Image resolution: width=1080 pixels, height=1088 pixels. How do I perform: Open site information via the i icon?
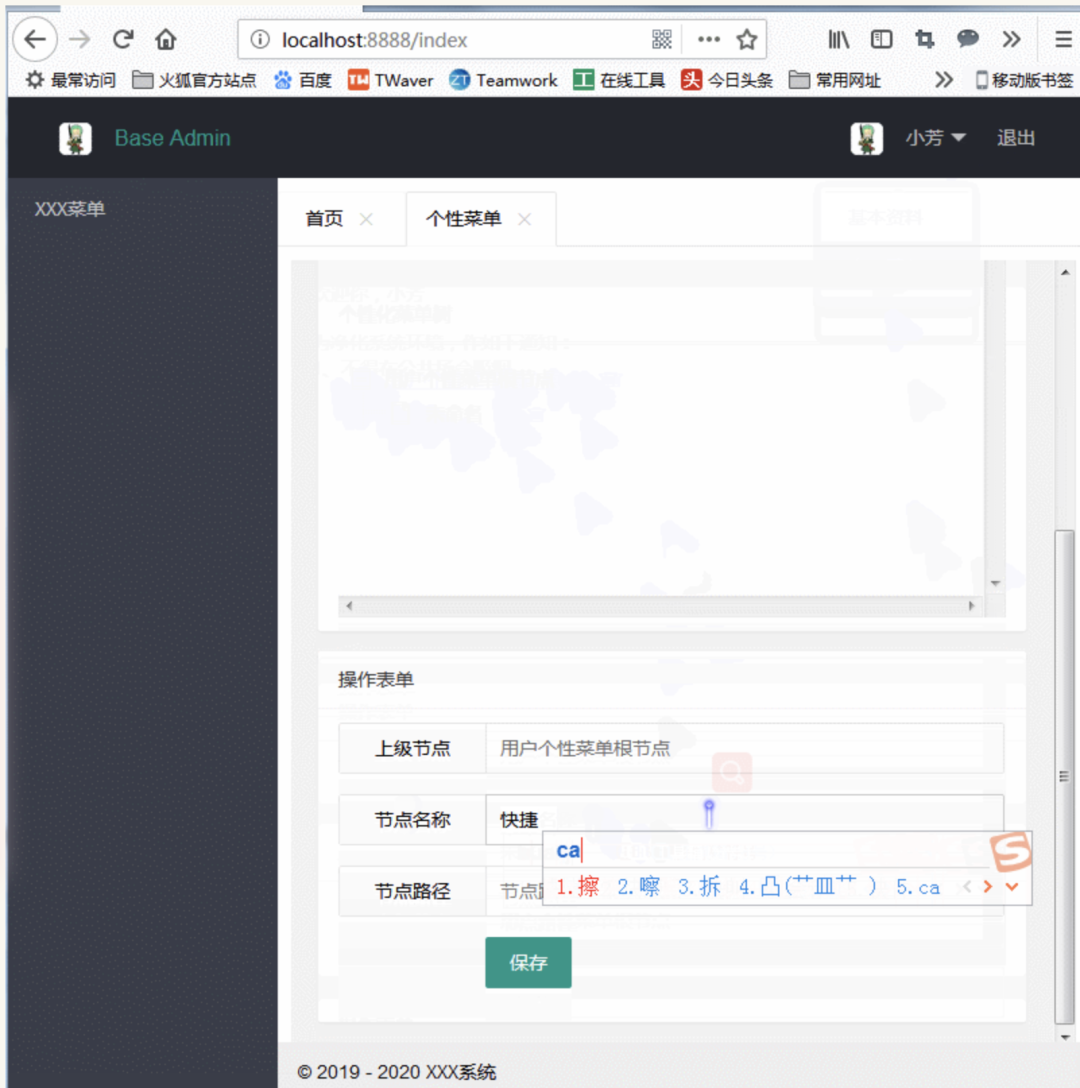coord(260,39)
